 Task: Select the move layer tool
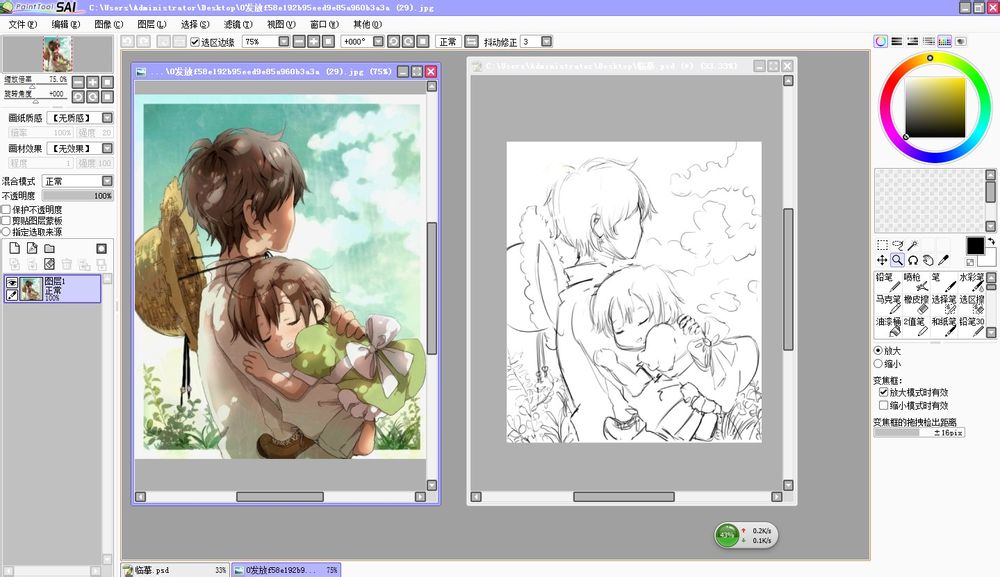(882, 260)
